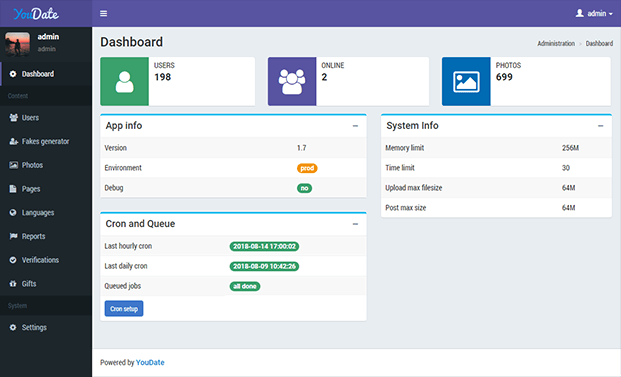Click the blue Photos stat icon
The width and height of the screenshot is (621, 377).
click(x=466, y=82)
